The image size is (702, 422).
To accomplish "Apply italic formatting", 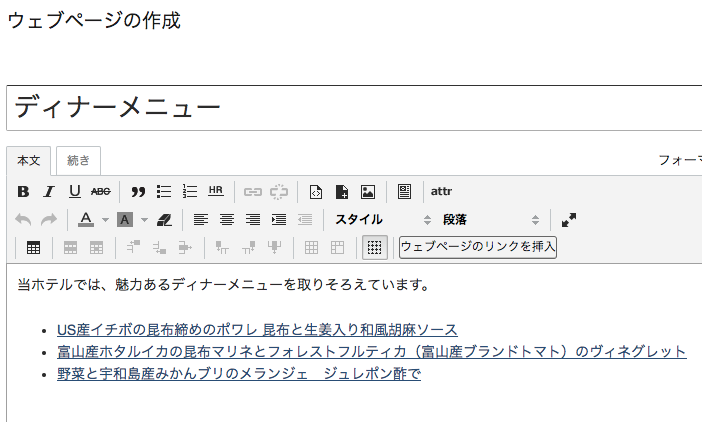I will point(49,192).
